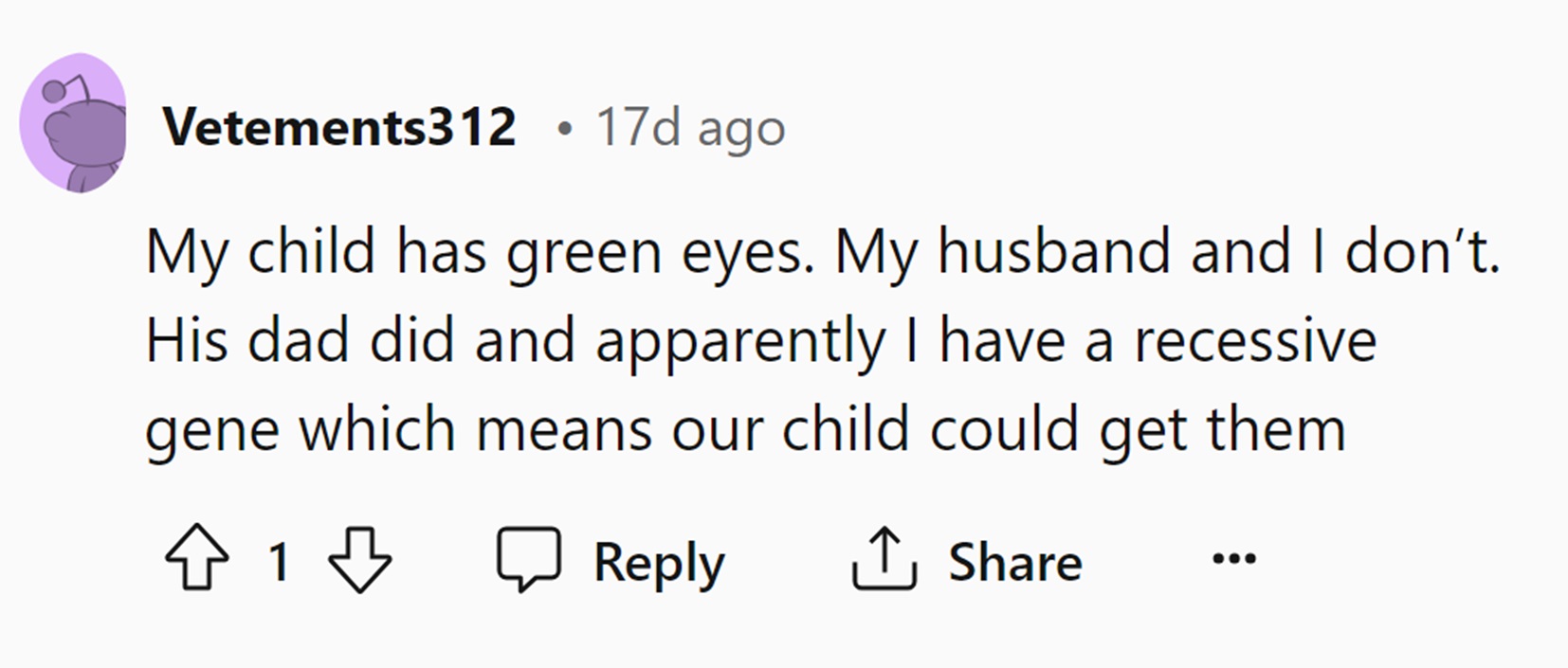Downvote the Vetements312 comment

[x=359, y=560]
